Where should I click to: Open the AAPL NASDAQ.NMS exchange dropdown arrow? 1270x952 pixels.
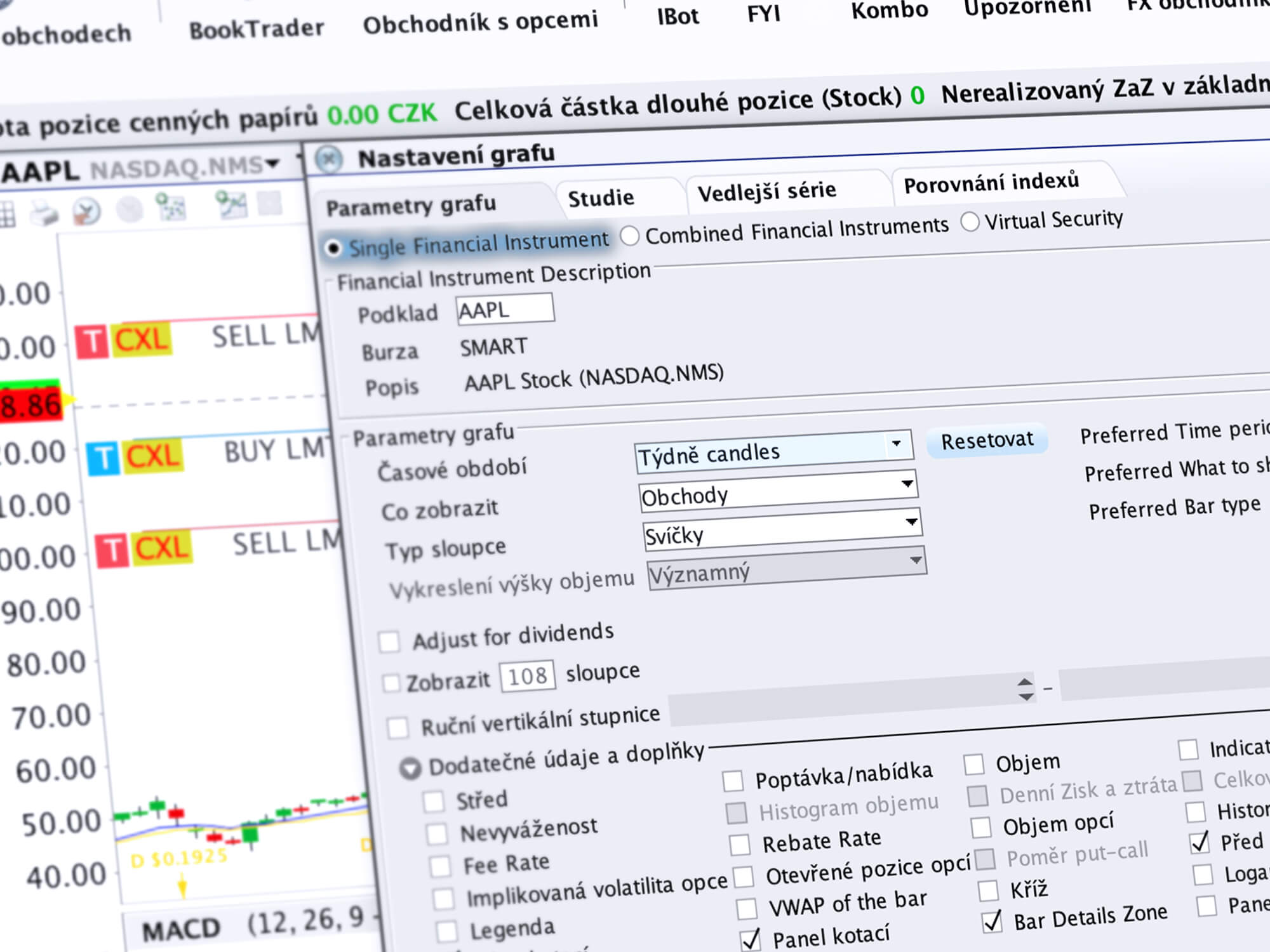pyautogui.click(x=272, y=163)
